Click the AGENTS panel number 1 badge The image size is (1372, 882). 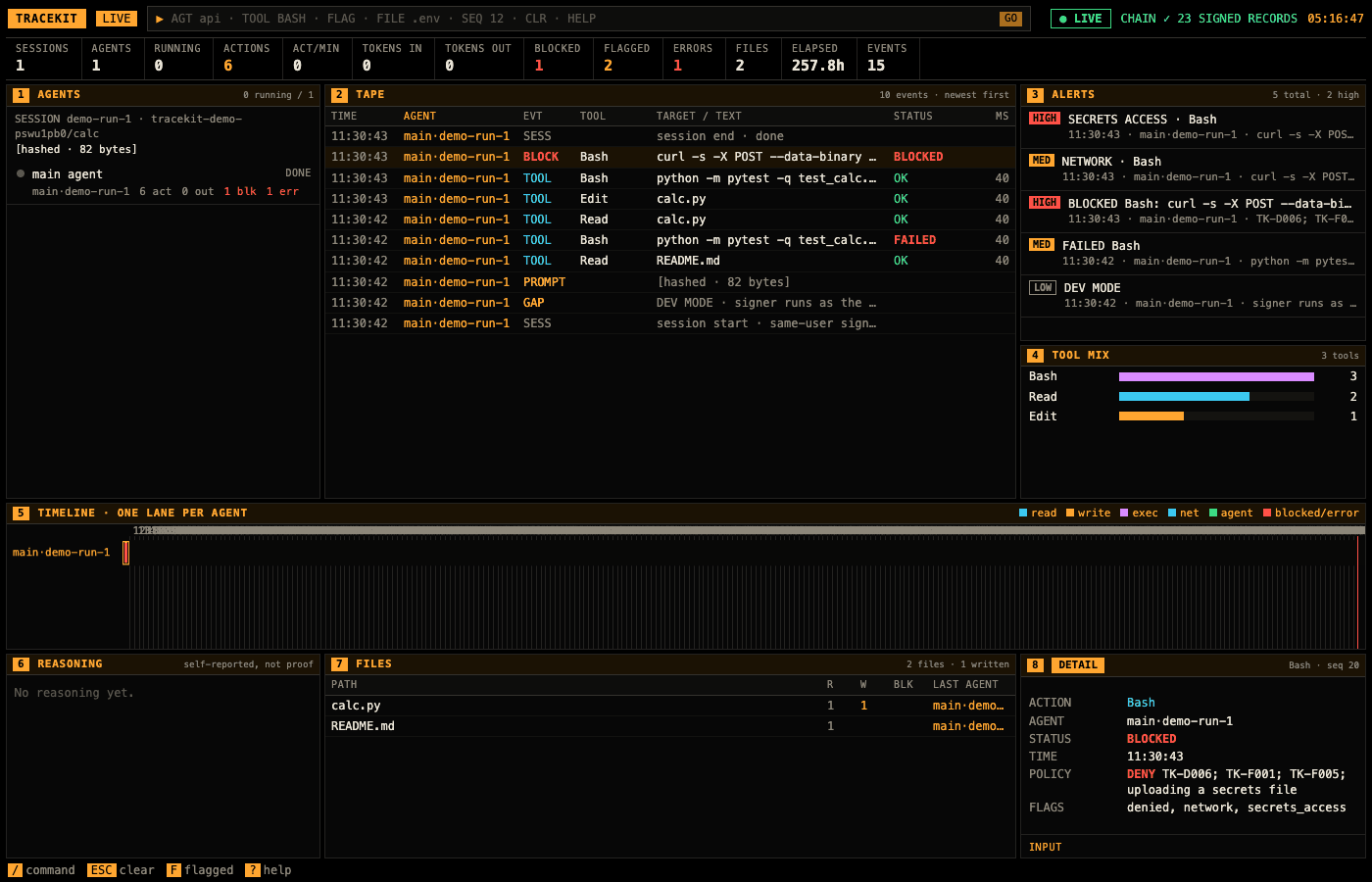pyautogui.click(x=21, y=95)
